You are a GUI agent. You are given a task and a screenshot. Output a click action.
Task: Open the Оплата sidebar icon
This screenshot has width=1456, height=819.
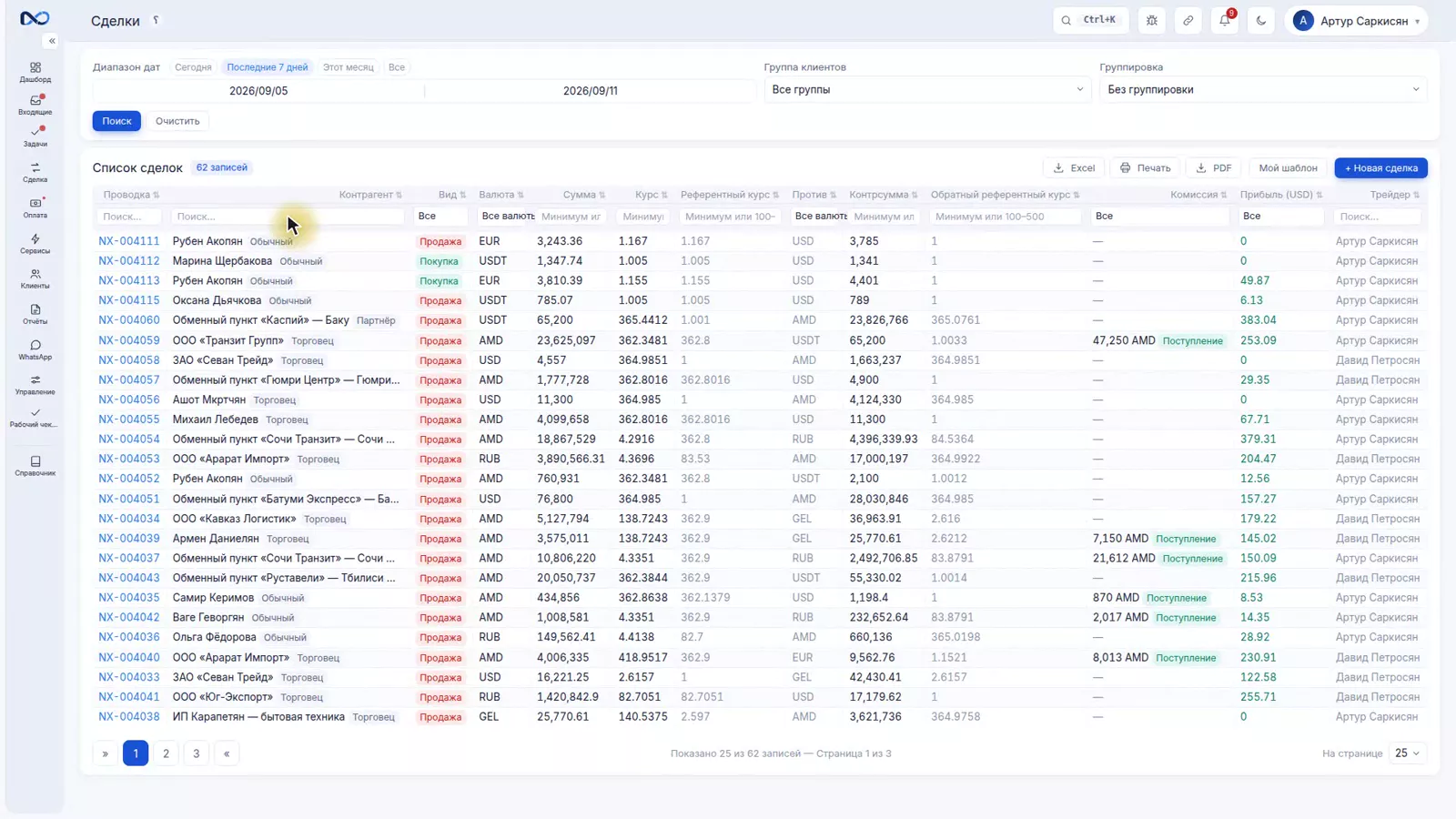[x=35, y=207]
